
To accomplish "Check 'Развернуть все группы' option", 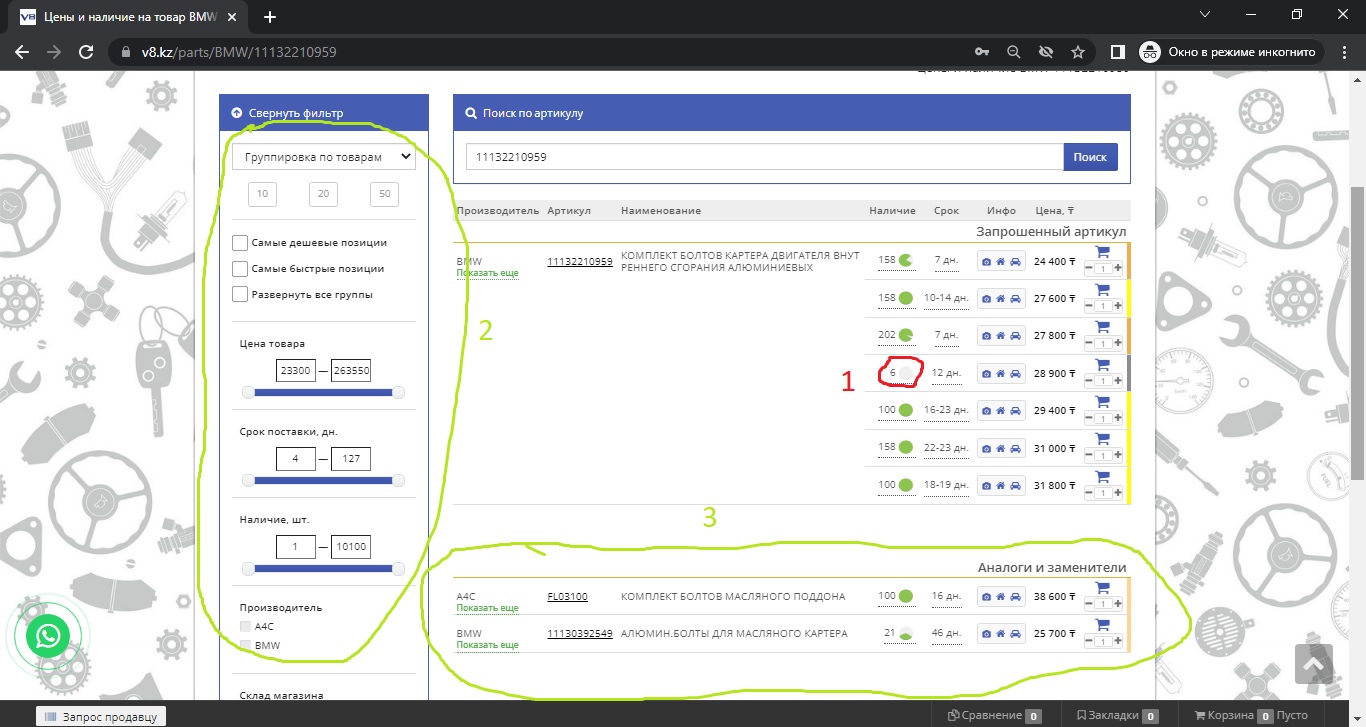I will [240, 294].
